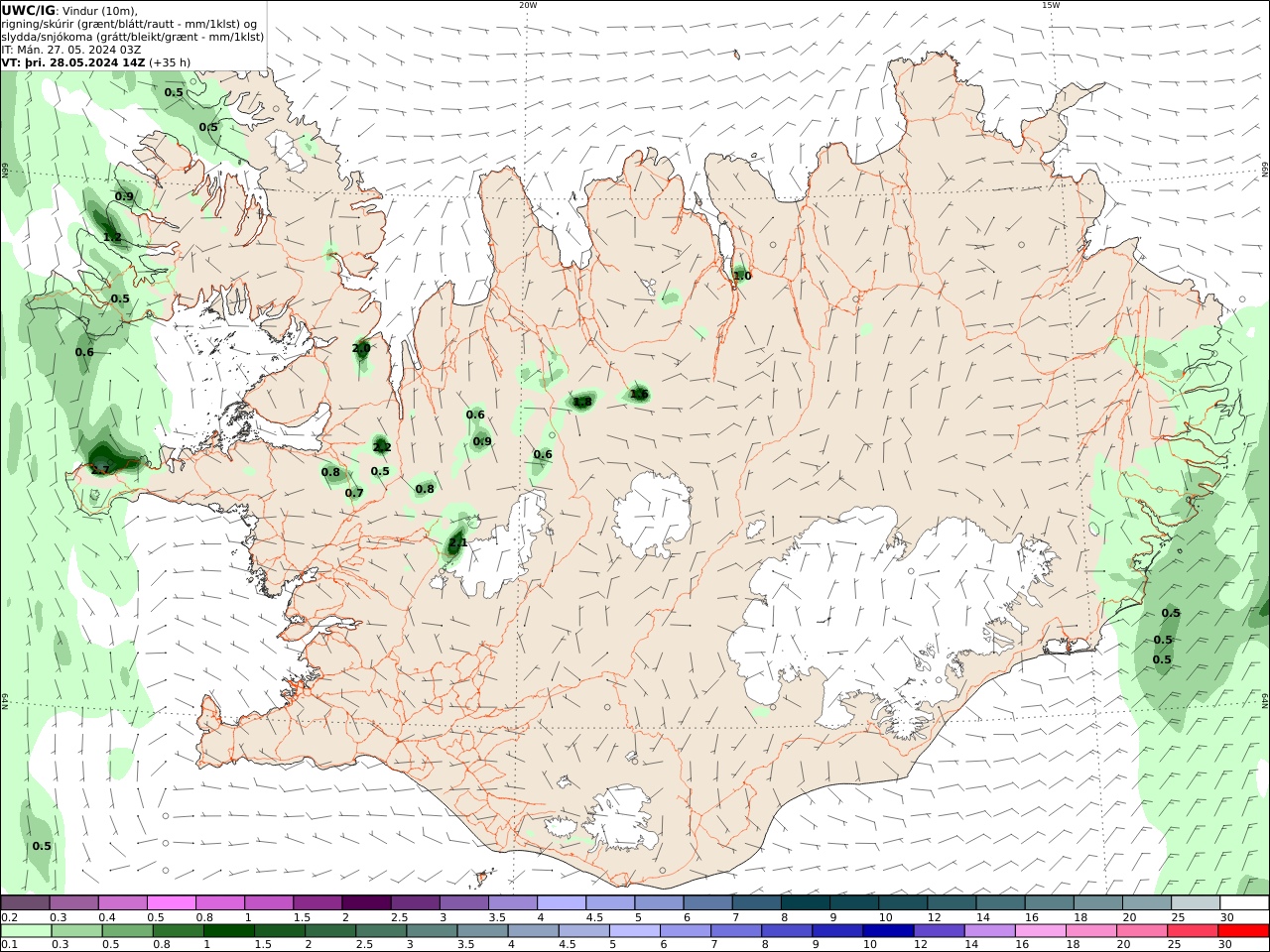Click the UWC/IG title text
Image resolution: width=1270 pixels, height=952 pixels.
28,11
